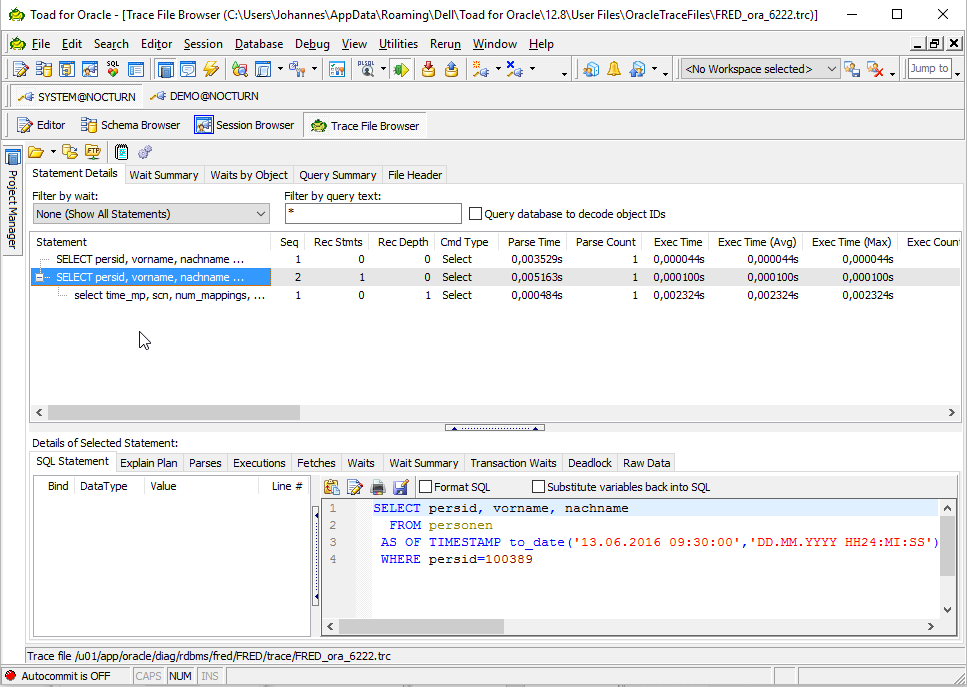This screenshot has width=967, height=687.
Task: Open the Transaction Waits tab
Action: (513, 463)
